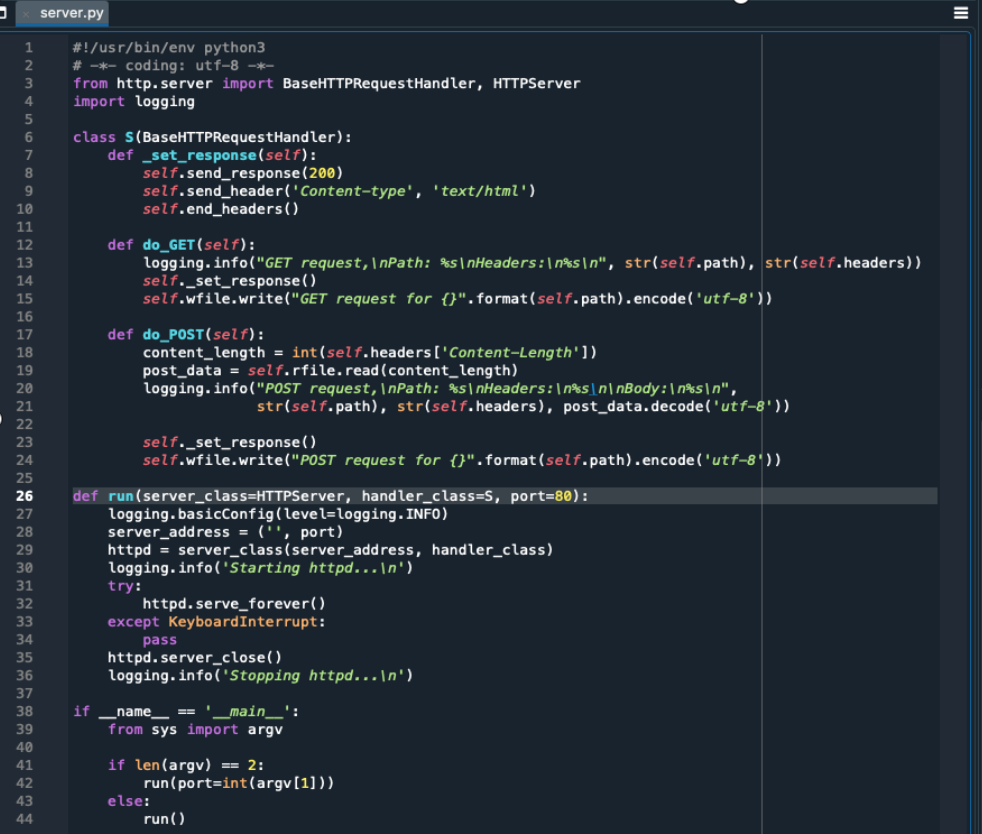Click line number 1 in gutter
982x834 pixels.
29,48
